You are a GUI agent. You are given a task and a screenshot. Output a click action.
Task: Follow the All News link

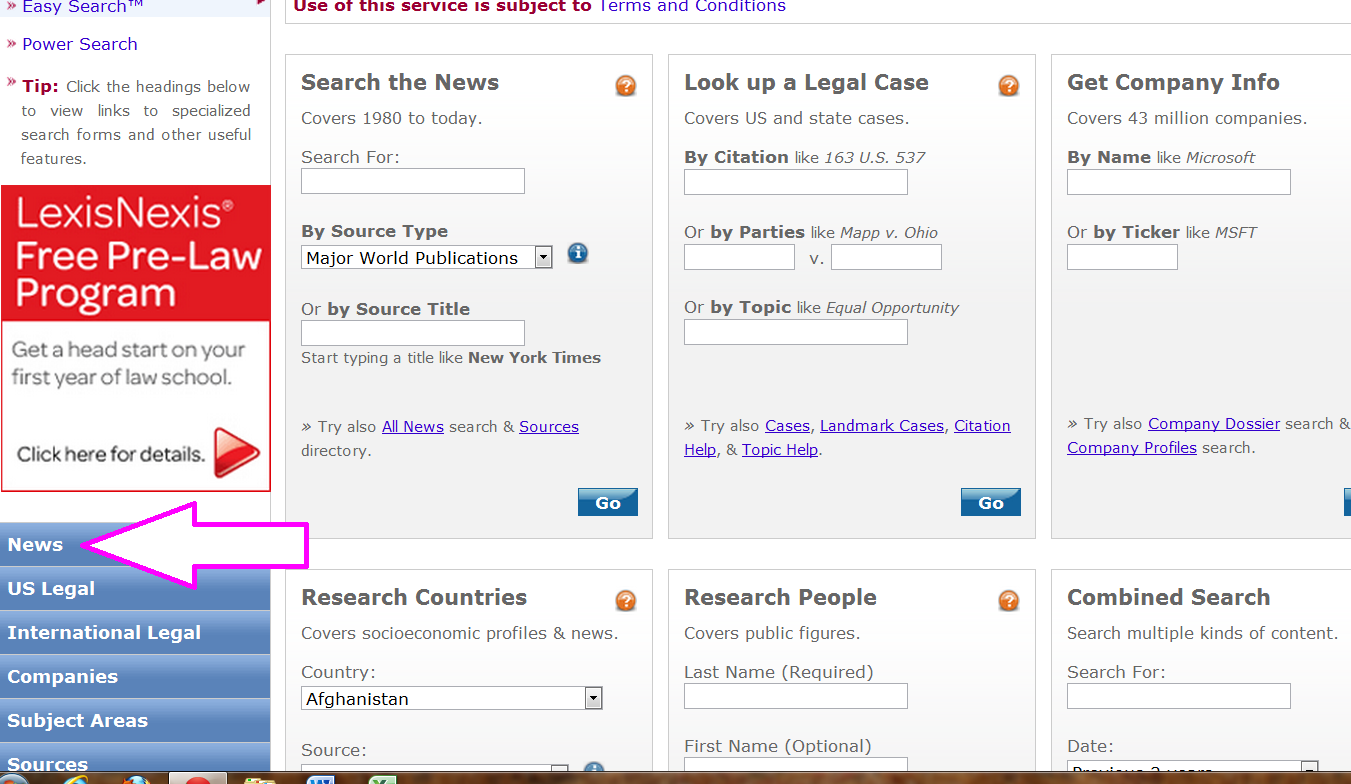pos(413,427)
